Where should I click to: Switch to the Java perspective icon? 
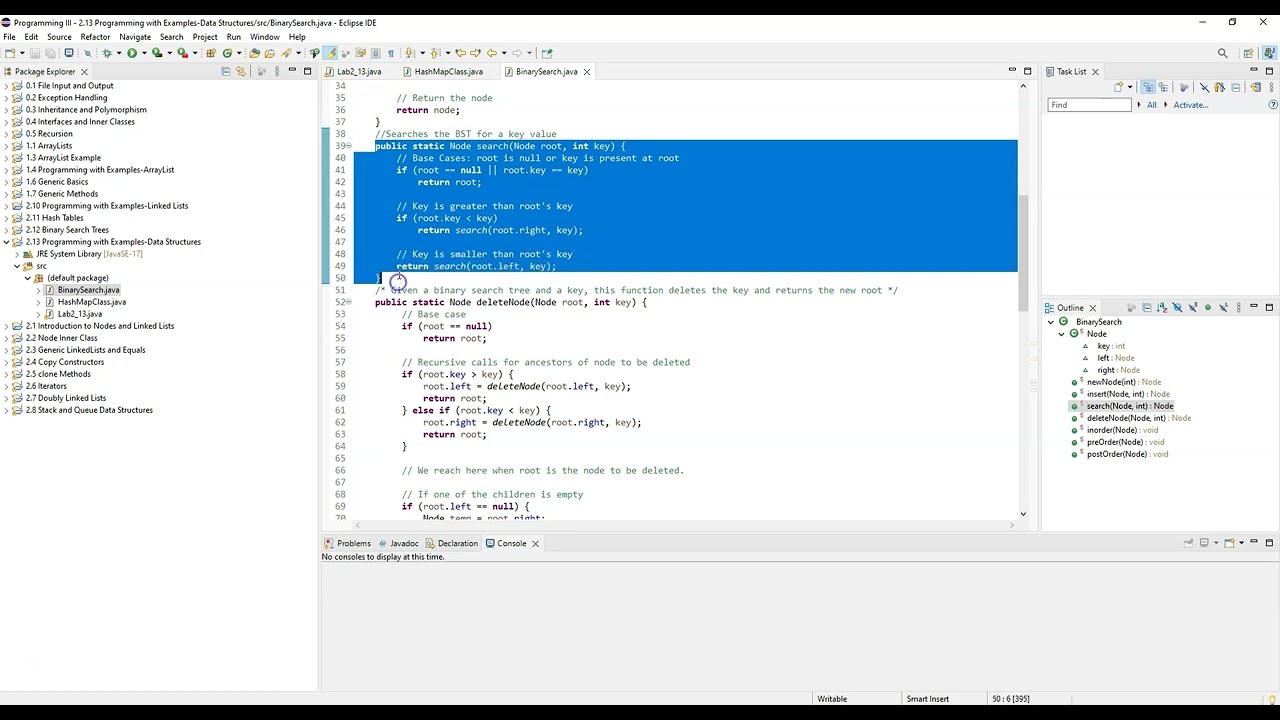pyautogui.click(x=1268, y=53)
